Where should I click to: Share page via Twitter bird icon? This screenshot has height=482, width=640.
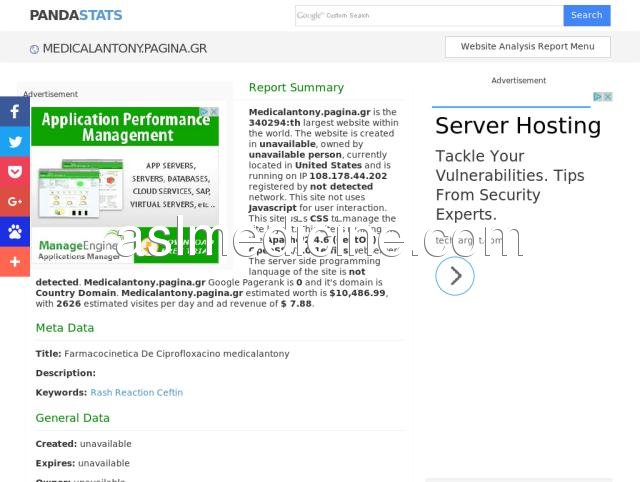click(15, 142)
